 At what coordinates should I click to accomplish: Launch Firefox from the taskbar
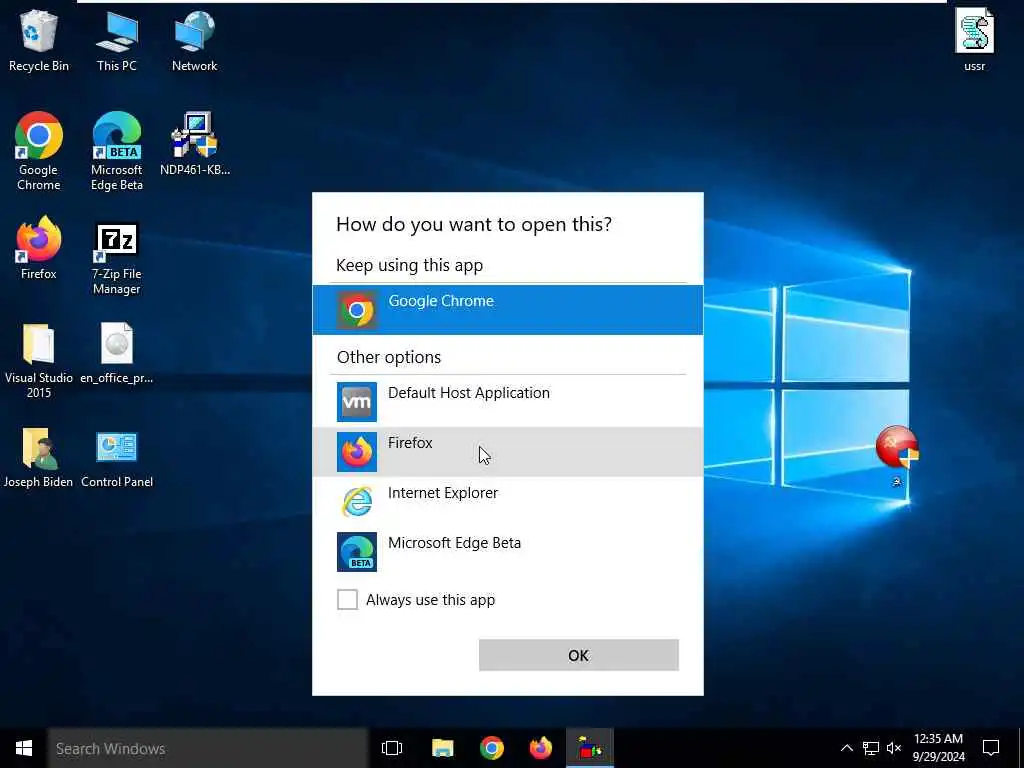(x=541, y=748)
